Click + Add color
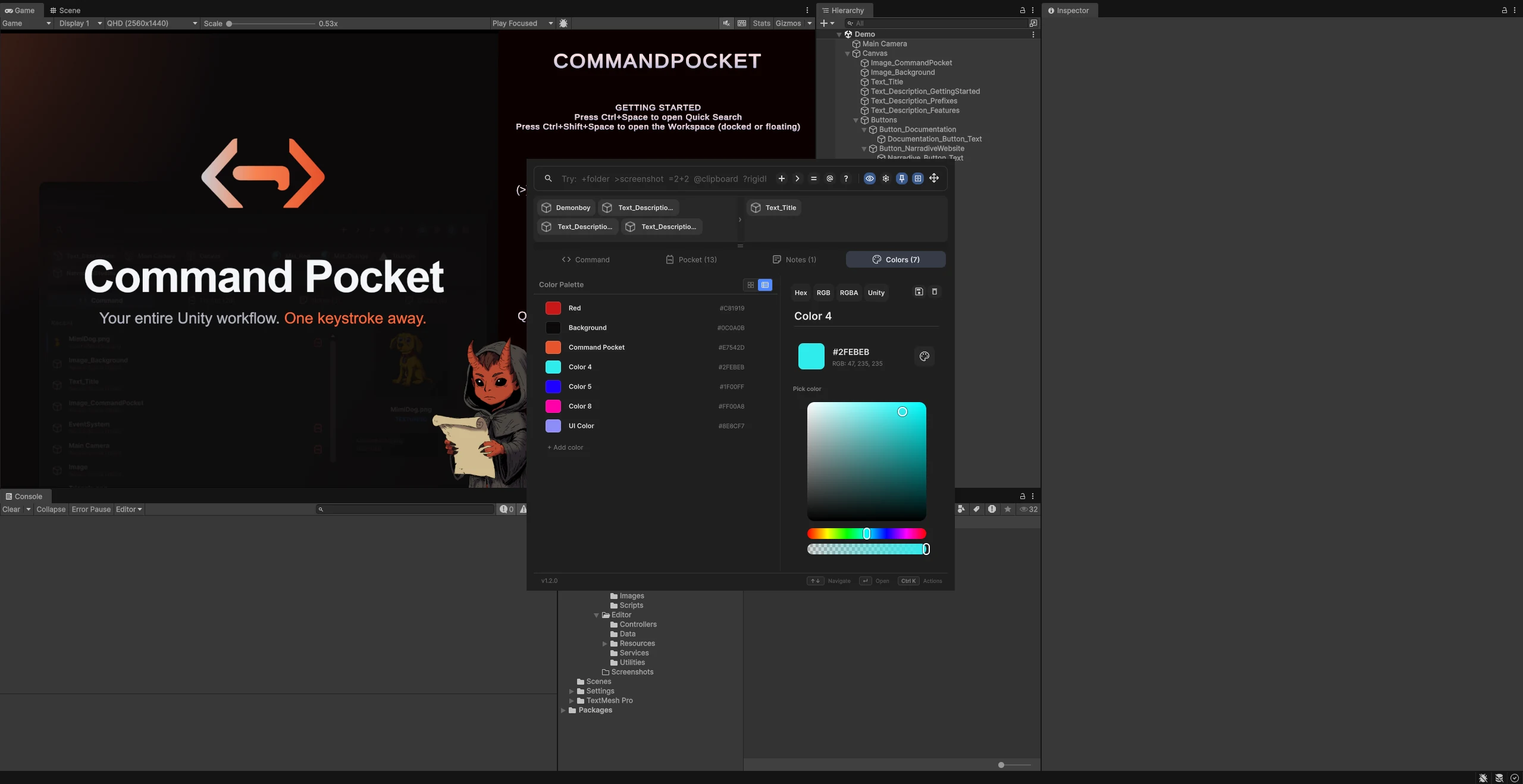This screenshot has height=784, width=1523. tap(565, 447)
